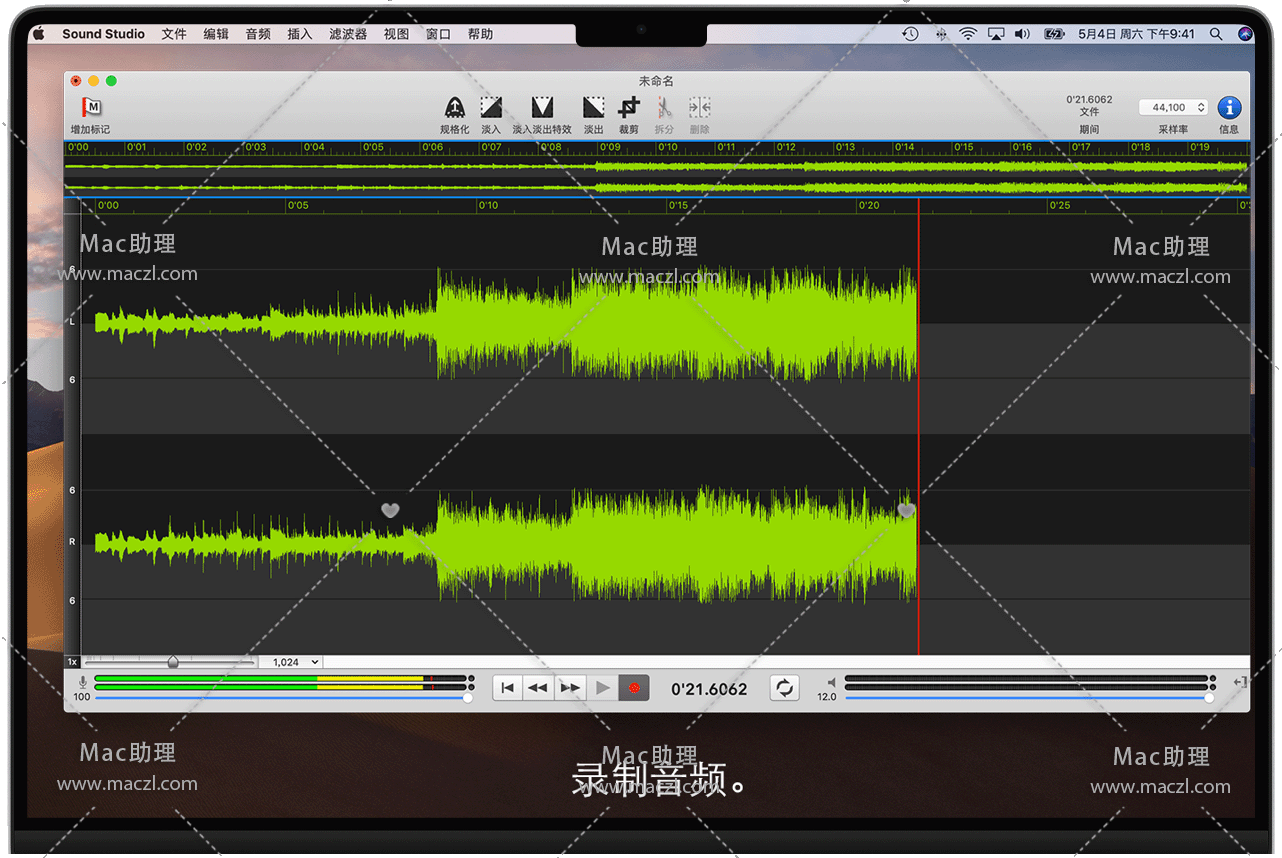Viewport: 1282px width, 858px height.
Task: Click the 0'10 mark on timeline ruler
Action: pyautogui.click(x=487, y=206)
